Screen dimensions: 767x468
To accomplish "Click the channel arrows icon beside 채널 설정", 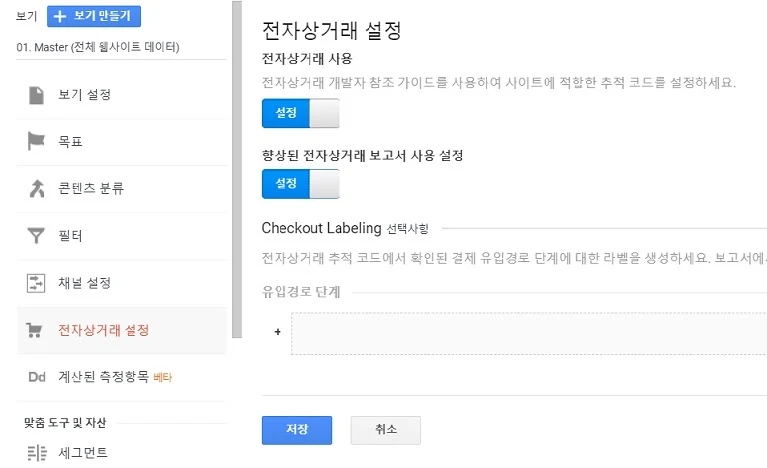I will point(37,283).
